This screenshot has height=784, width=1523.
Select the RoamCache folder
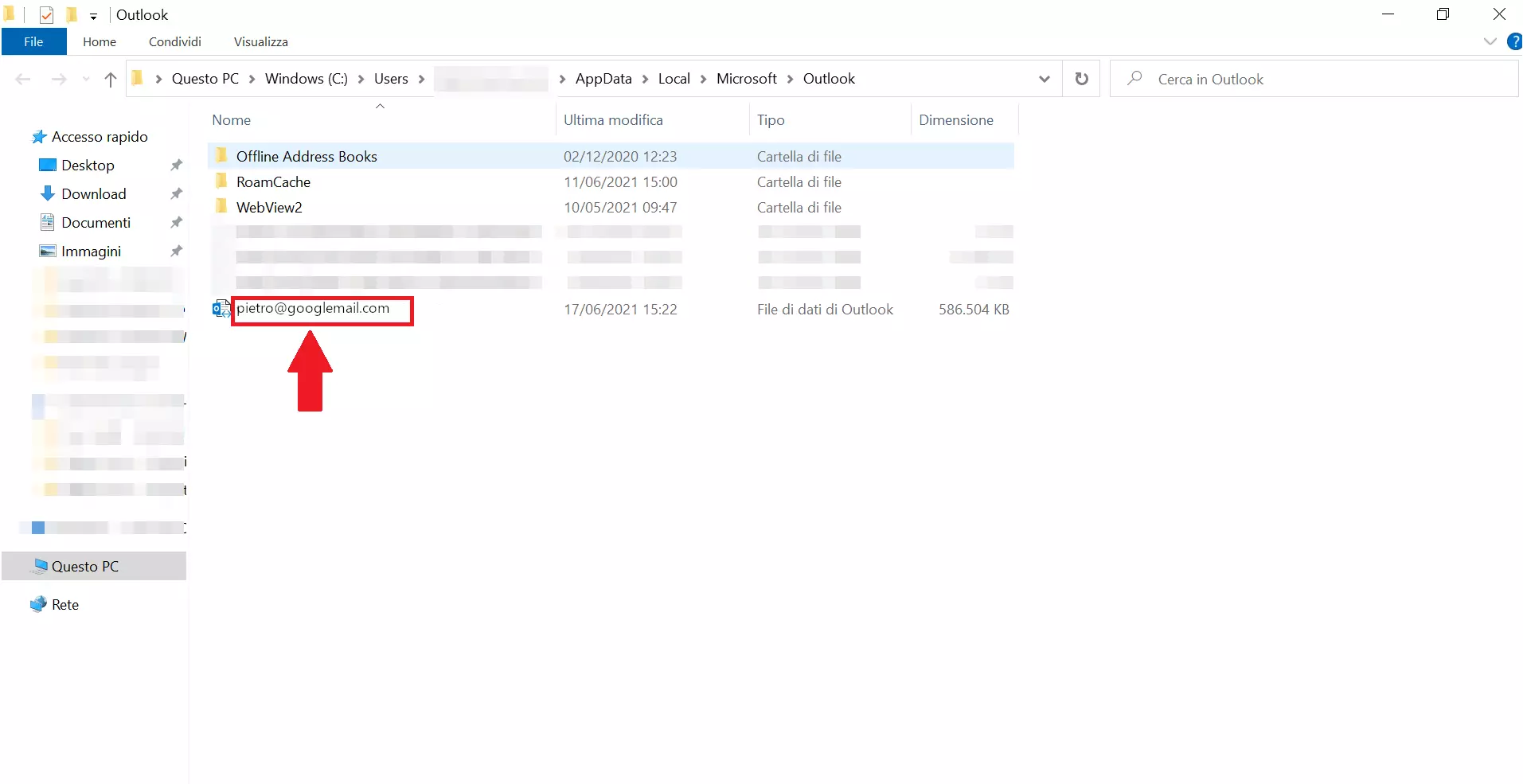[x=273, y=182]
